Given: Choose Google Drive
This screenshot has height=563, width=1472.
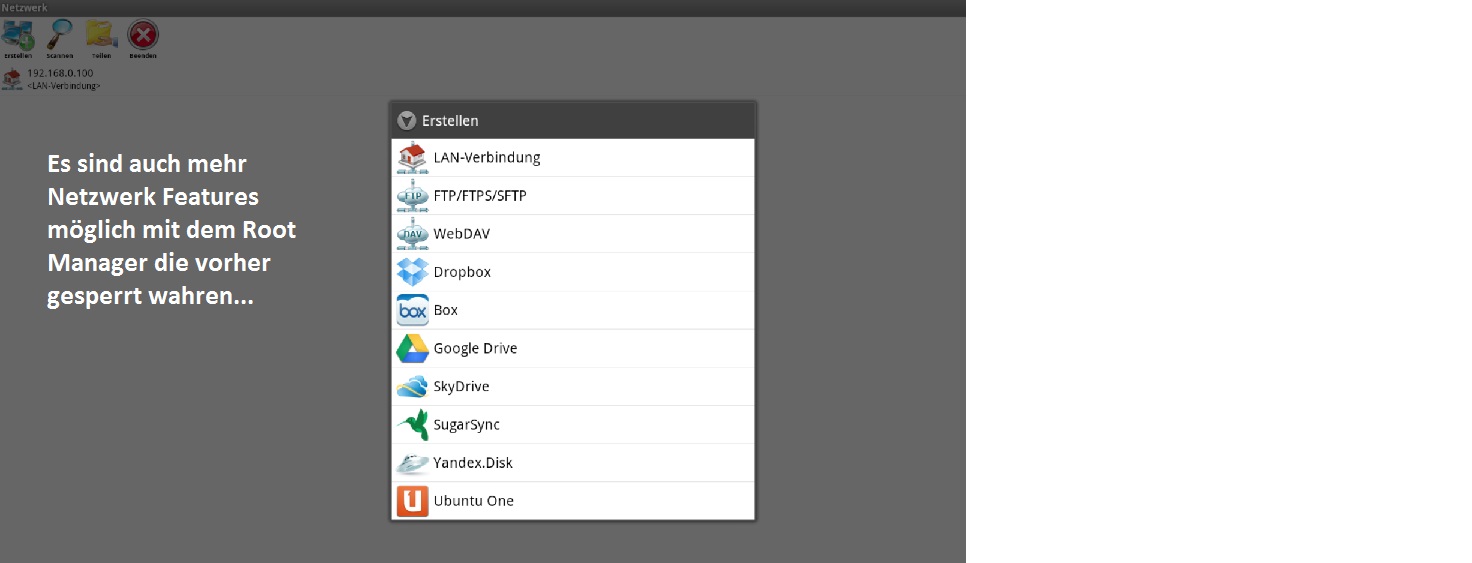Looking at the screenshot, I should 572,348.
